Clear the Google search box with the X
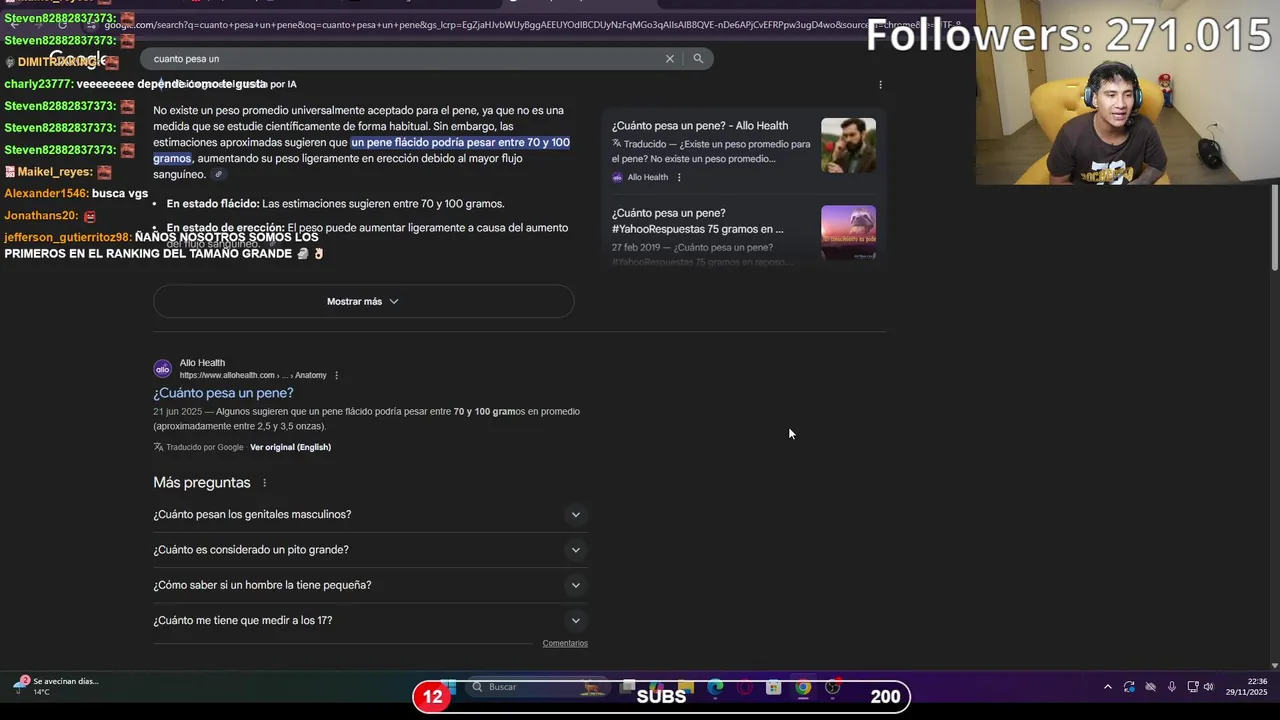 [x=670, y=59]
